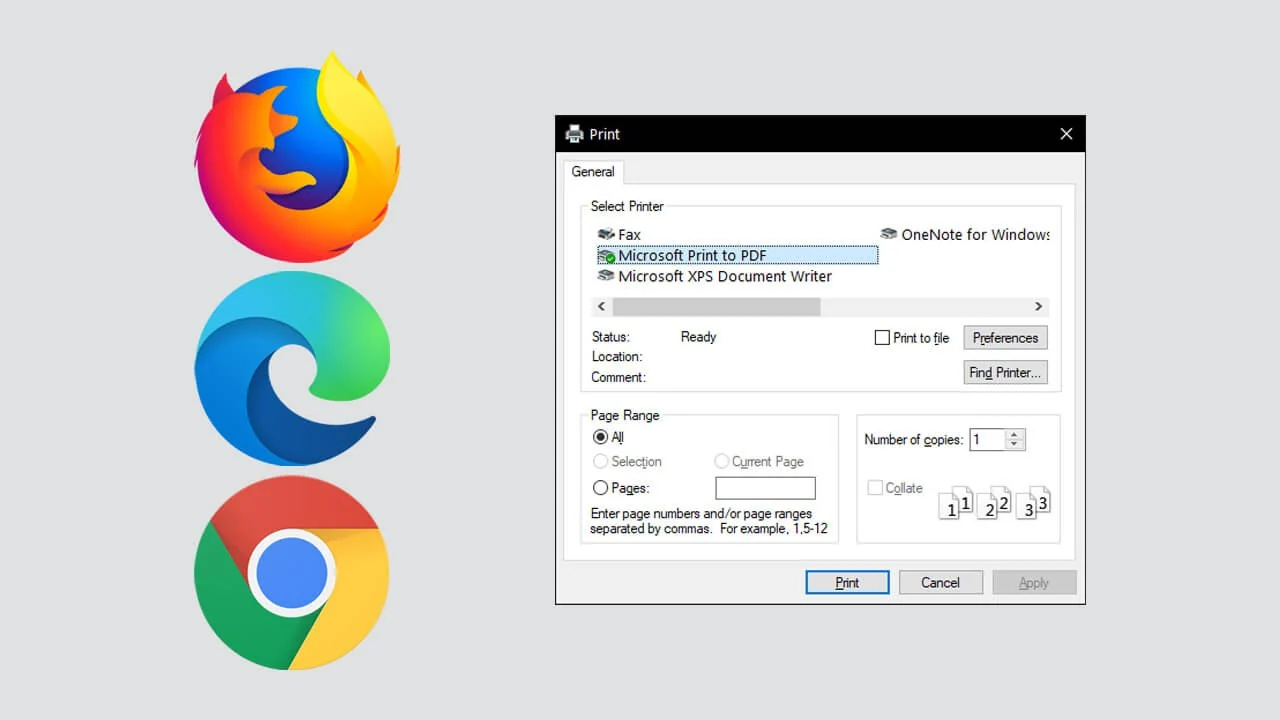Click the Firefox browser logo

[x=297, y=156]
